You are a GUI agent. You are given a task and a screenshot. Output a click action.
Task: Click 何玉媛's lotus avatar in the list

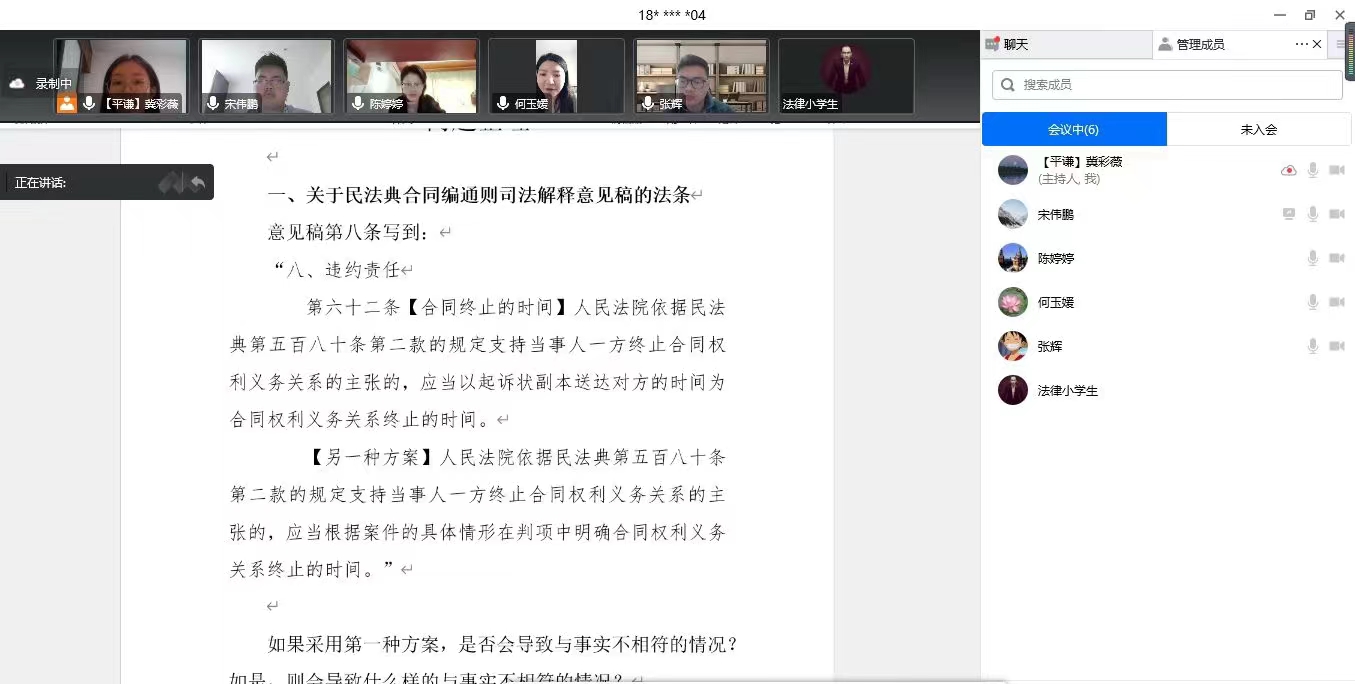point(1013,302)
